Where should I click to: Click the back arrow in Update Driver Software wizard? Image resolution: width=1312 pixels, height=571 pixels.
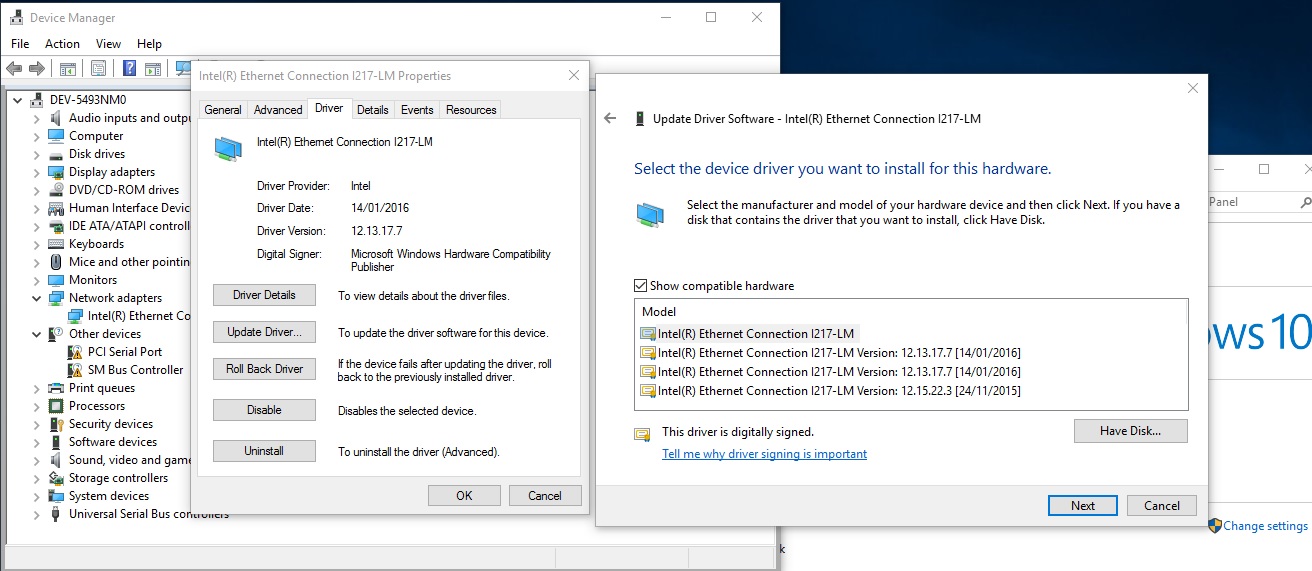tap(610, 118)
